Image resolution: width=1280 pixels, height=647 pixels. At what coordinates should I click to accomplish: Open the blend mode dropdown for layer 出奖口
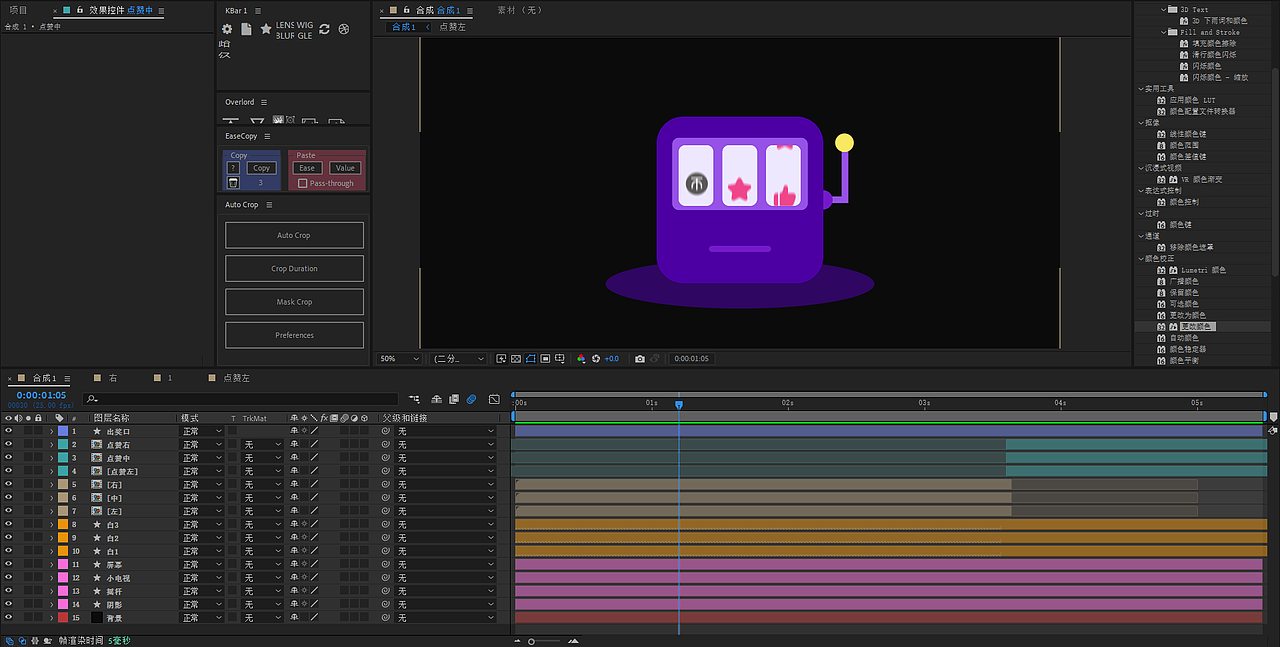tap(201, 431)
